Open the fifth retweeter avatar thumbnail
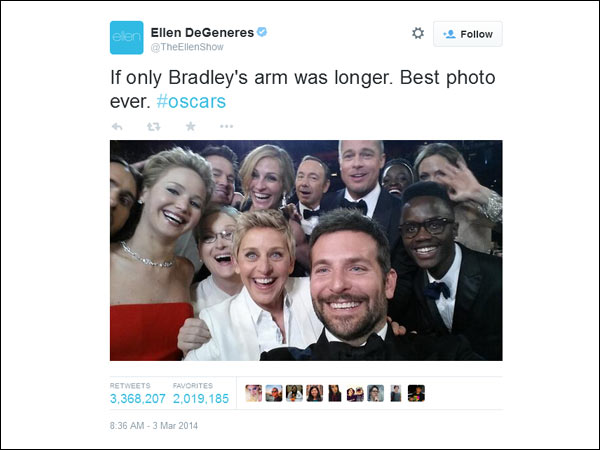This screenshot has height=450, width=600. 335,393
